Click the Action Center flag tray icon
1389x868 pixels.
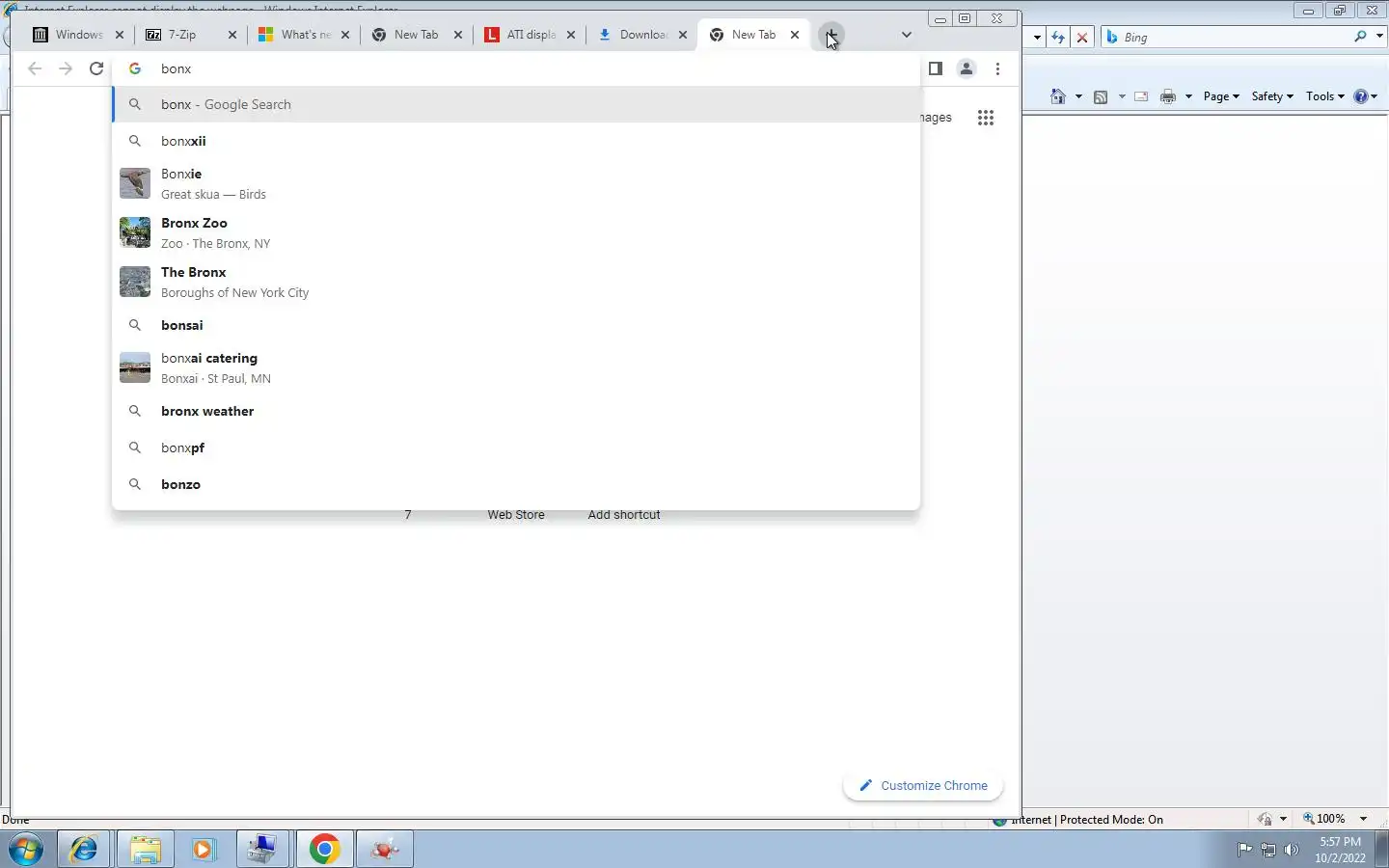click(1245, 850)
